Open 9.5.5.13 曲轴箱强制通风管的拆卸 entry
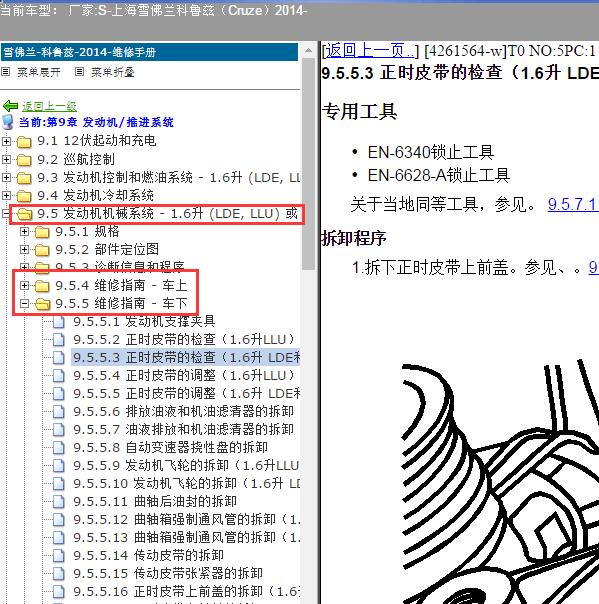 (x=186, y=537)
